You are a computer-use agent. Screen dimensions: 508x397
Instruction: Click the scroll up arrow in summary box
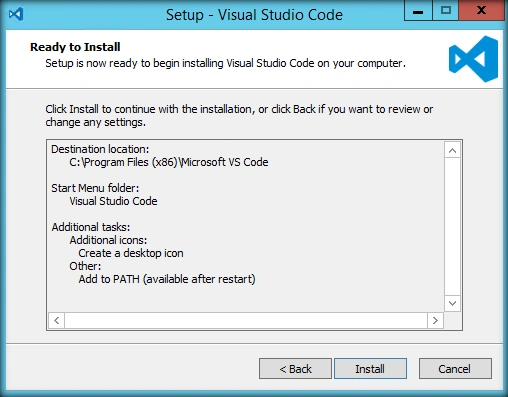(452, 150)
